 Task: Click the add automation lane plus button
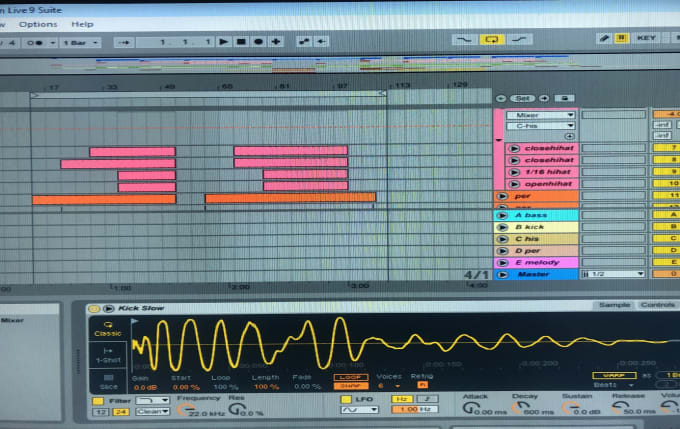point(569,136)
